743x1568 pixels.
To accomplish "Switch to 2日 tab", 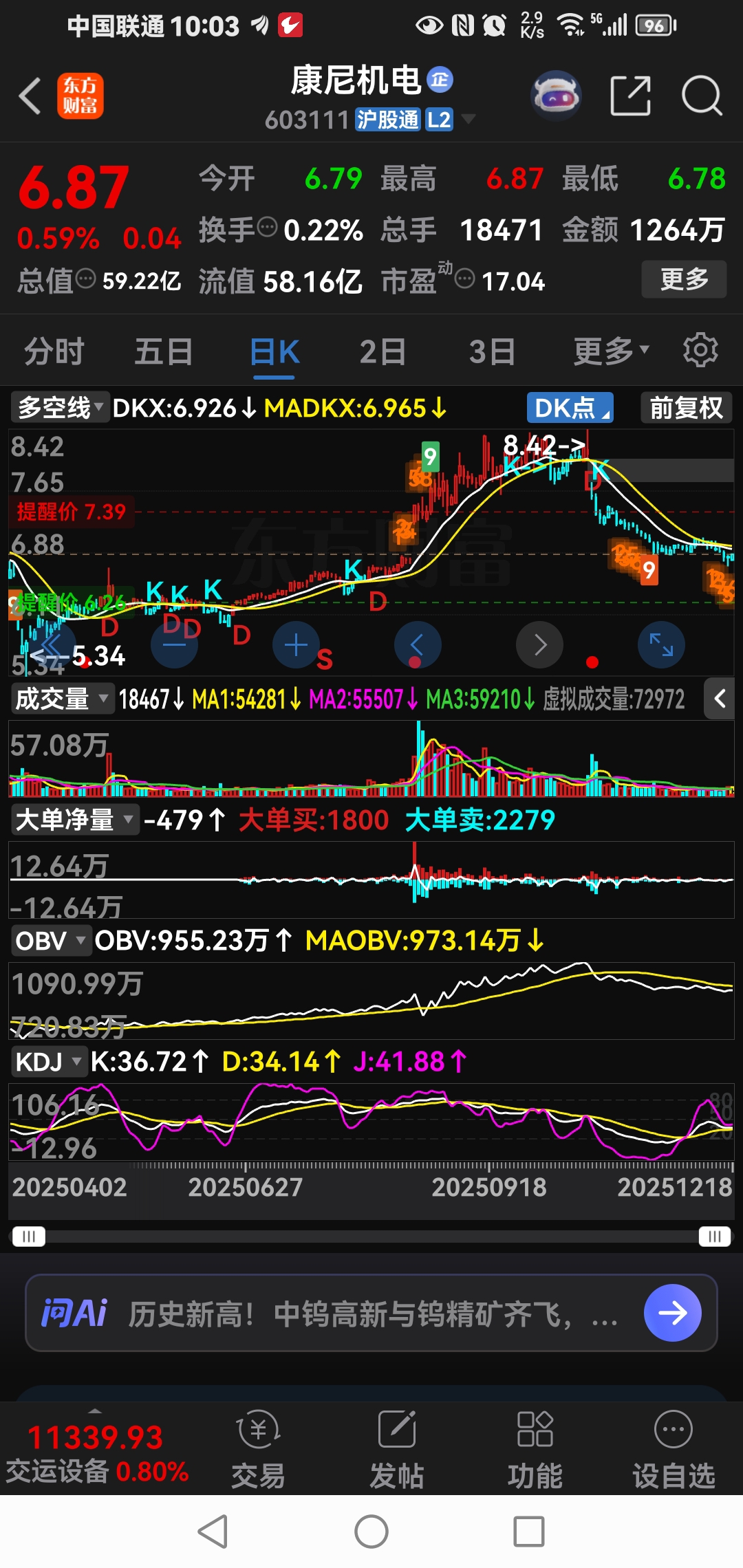I will click(383, 351).
